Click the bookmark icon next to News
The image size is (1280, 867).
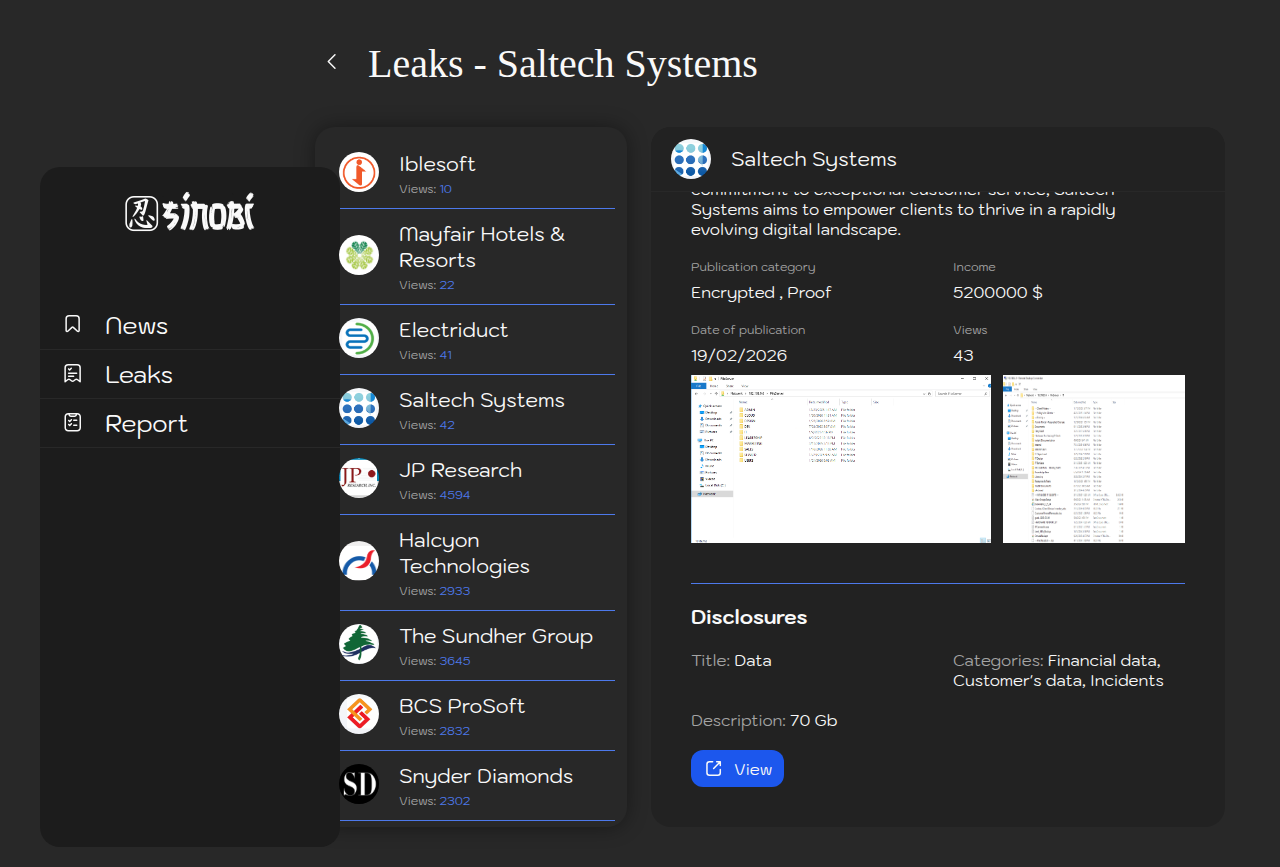tap(72, 324)
